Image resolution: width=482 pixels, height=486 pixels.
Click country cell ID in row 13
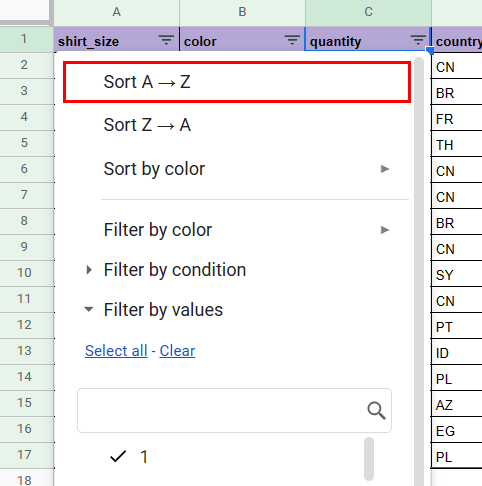[x=457, y=351]
